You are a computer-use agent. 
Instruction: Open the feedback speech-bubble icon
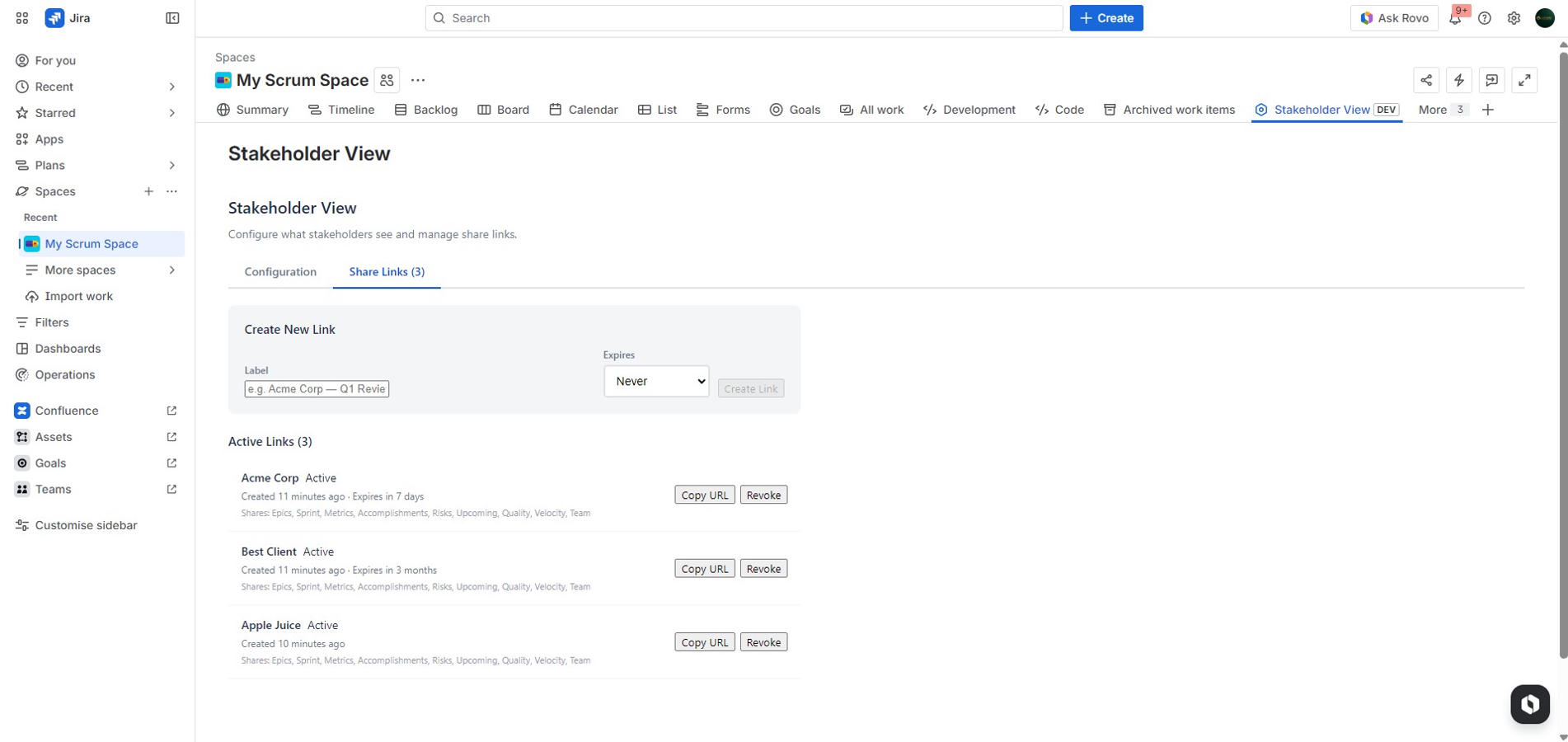[x=1491, y=80]
